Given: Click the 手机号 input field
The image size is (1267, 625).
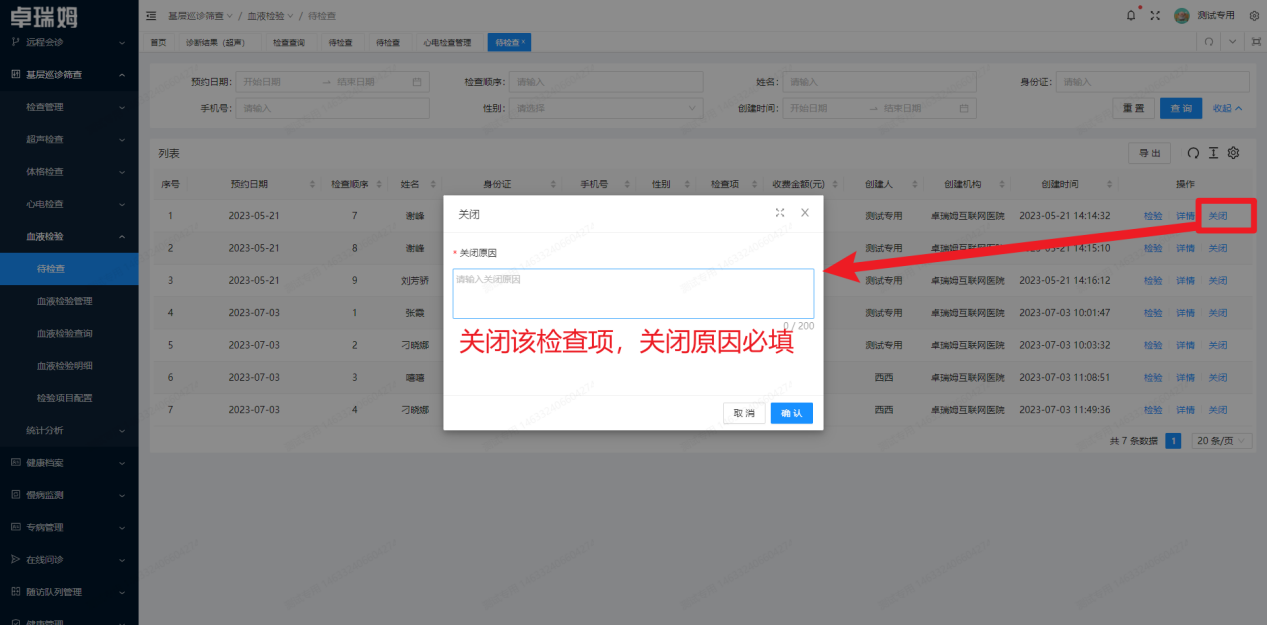Looking at the screenshot, I should 333,108.
